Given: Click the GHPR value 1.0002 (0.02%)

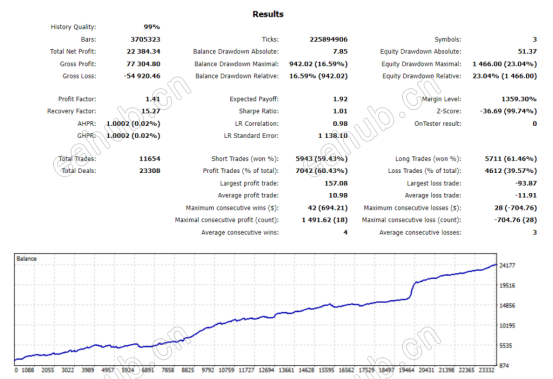Looking at the screenshot, I should [133, 136].
